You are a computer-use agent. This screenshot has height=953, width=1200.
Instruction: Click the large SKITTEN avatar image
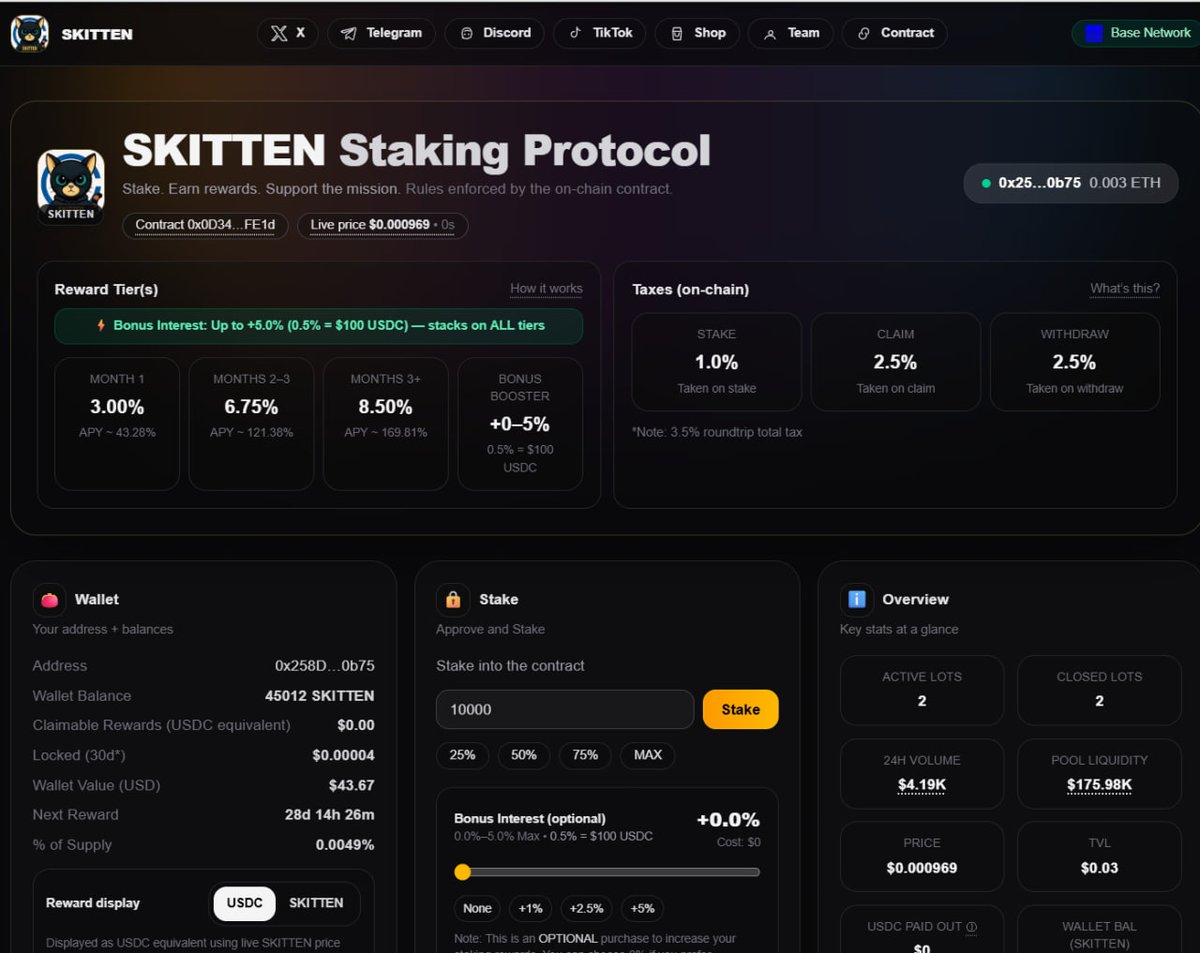[x=71, y=186]
